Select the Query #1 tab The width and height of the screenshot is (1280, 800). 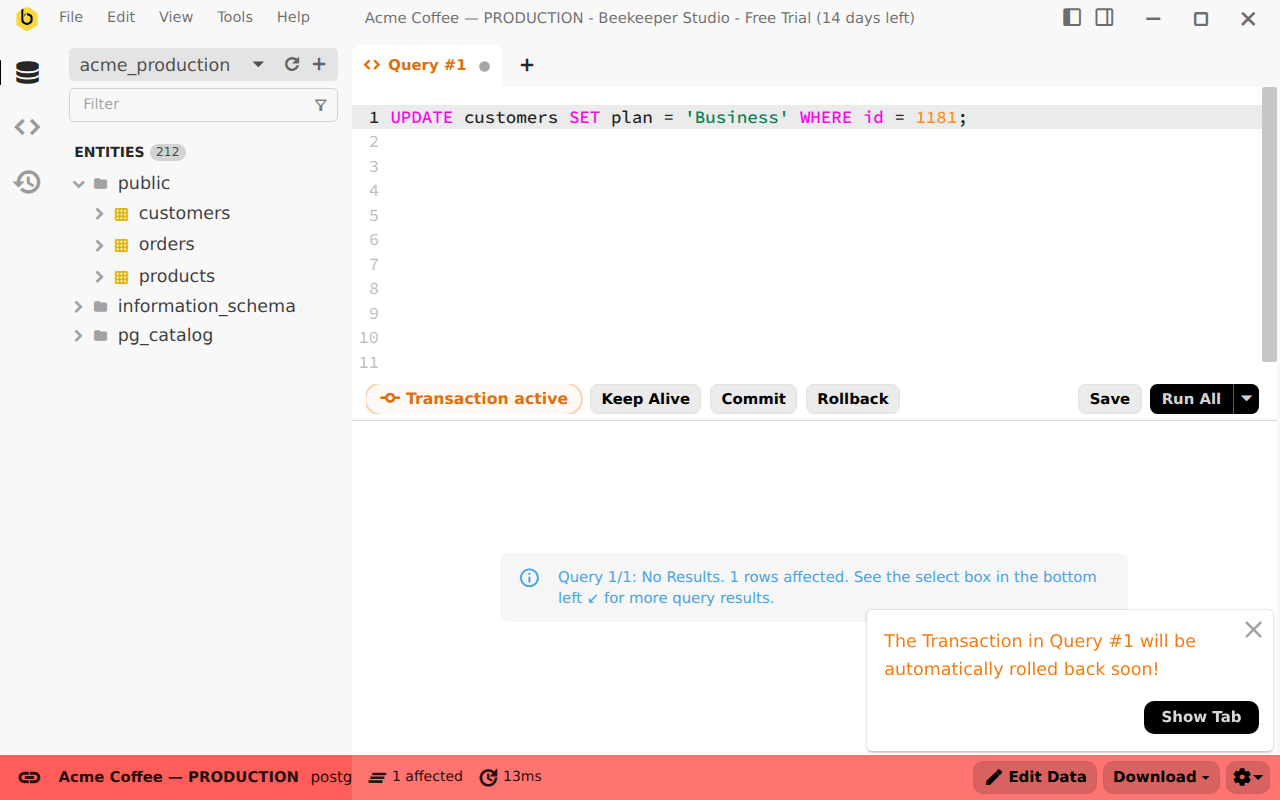coord(426,65)
